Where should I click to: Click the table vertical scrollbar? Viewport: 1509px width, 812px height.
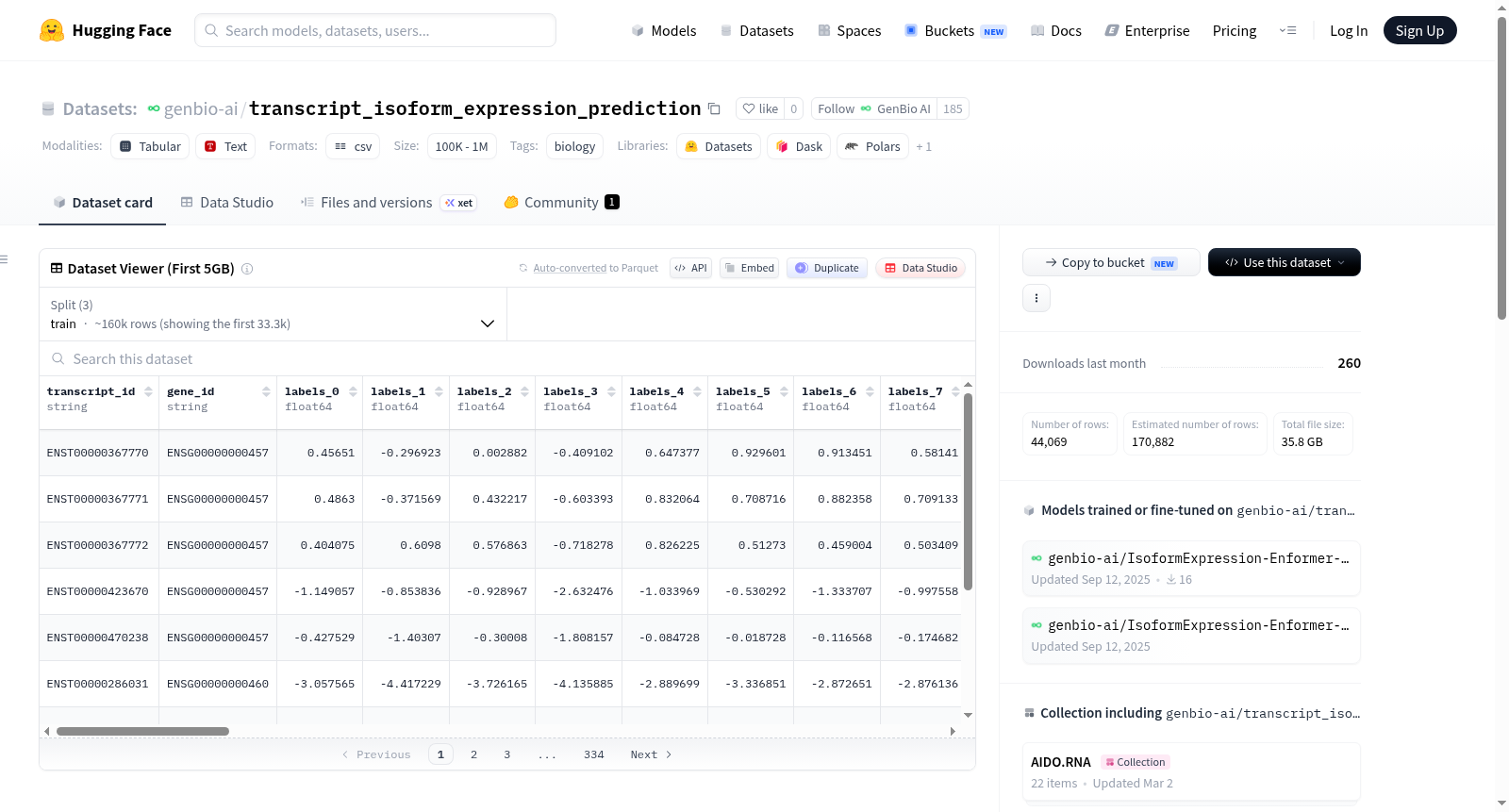coord(968,490)
